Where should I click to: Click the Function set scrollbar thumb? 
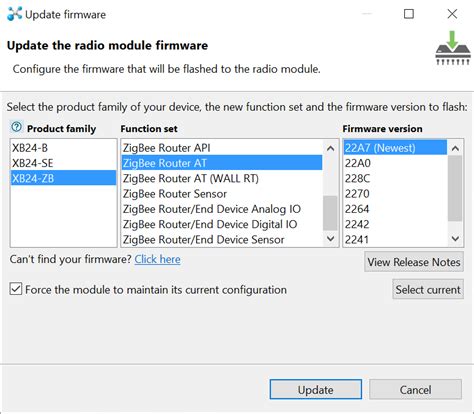[x=330, y=213]
